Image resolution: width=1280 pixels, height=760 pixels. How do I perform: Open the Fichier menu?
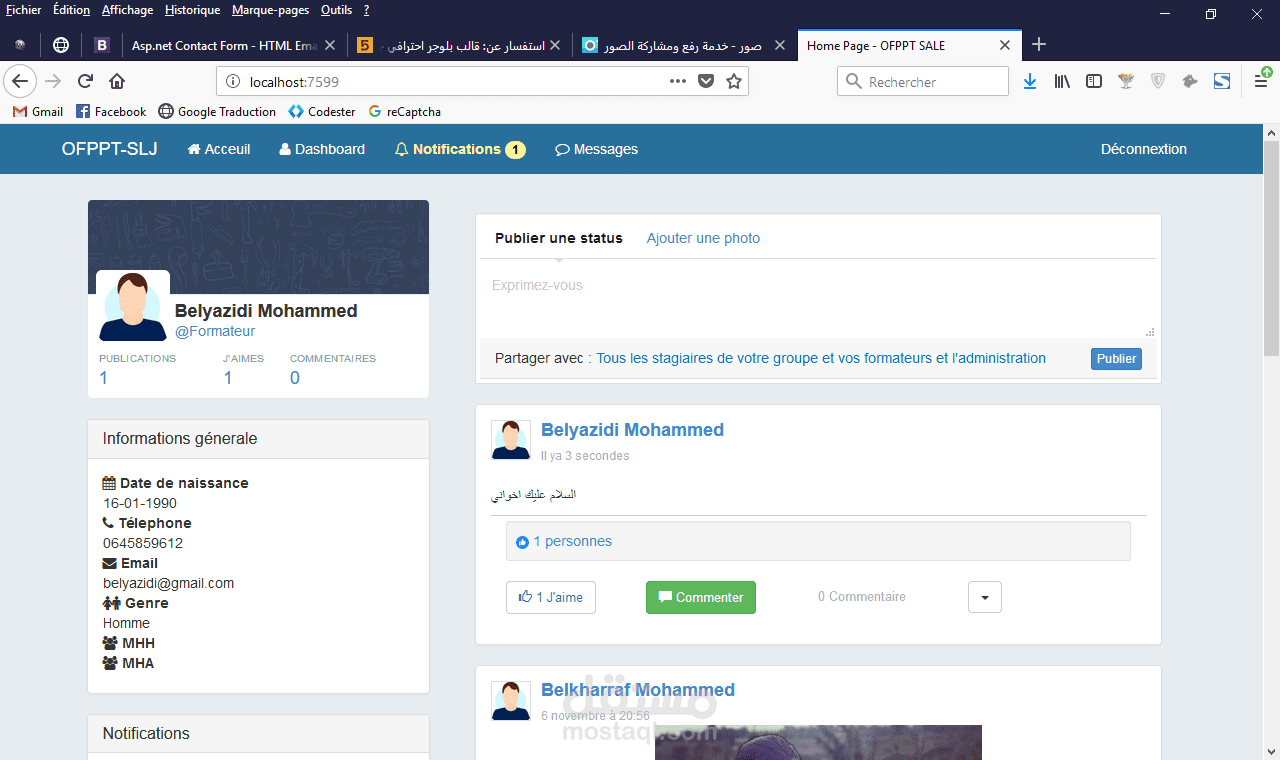[24, 10]
